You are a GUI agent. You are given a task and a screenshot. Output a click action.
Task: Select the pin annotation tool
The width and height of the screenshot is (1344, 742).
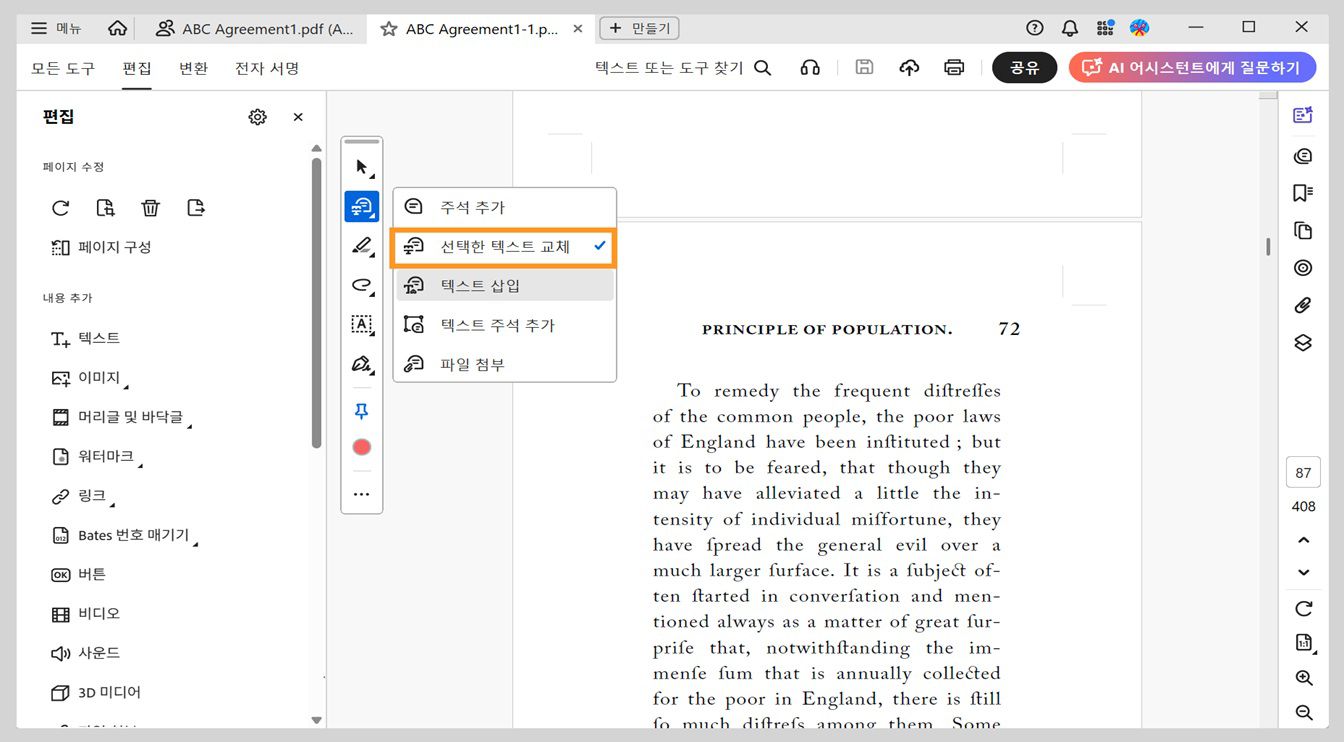(361, 410)
